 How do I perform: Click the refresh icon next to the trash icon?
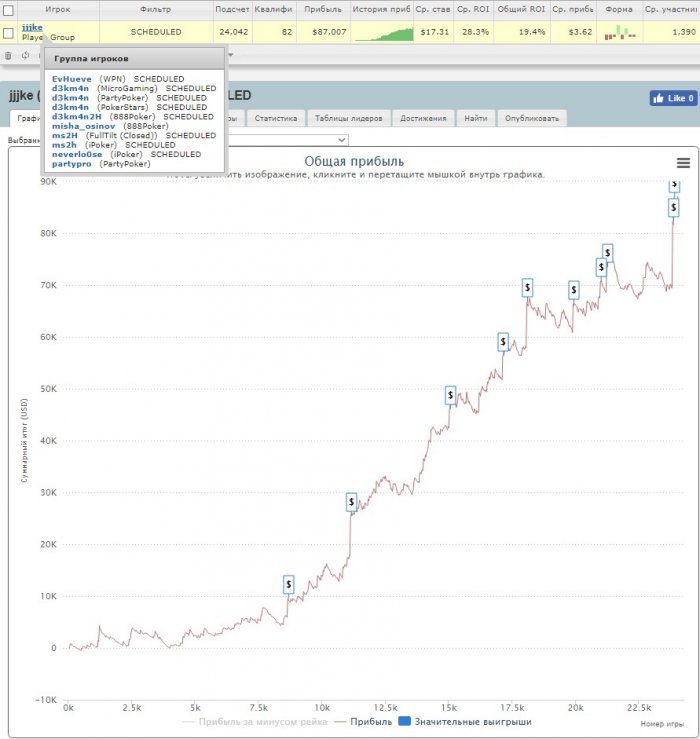coord(25,56)
